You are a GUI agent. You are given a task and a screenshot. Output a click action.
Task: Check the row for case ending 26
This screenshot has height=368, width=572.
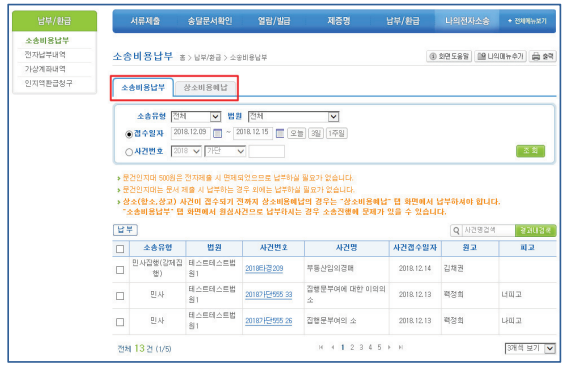(120, 322)
